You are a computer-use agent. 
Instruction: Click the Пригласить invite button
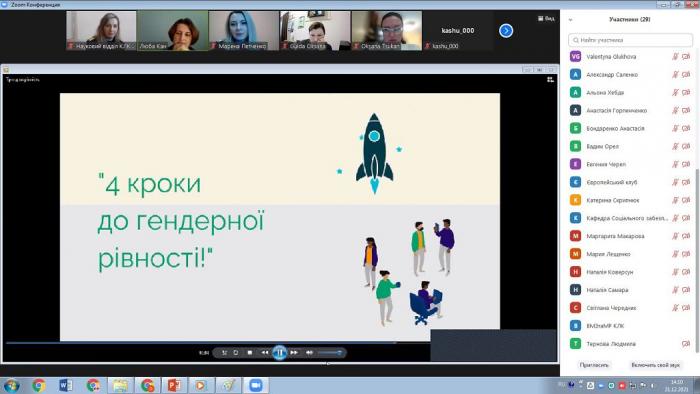point(594,365)
